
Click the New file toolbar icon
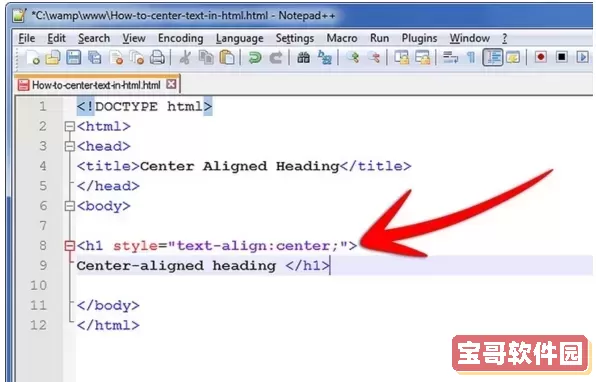(32, 58)
